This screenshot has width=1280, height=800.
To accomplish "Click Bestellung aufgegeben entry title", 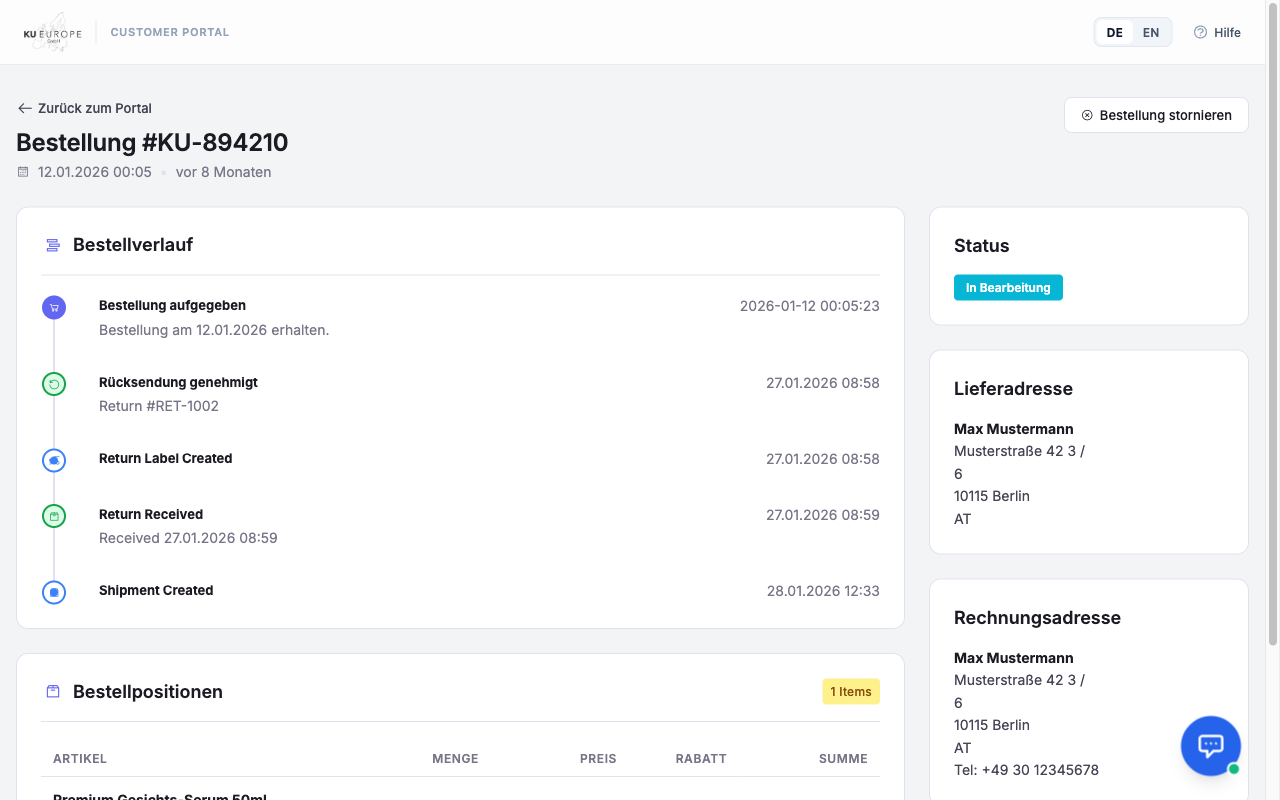I will (172, 305).
